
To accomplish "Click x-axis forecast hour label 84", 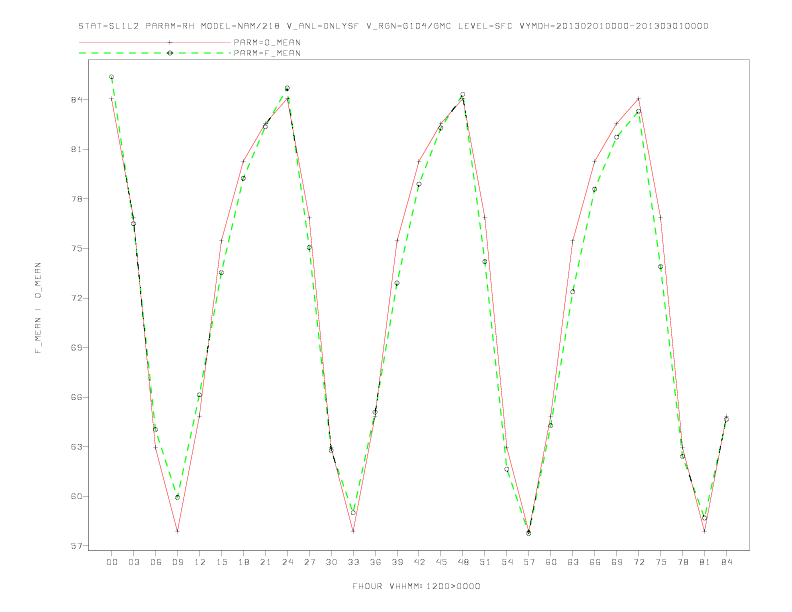I will coord(726,562).
